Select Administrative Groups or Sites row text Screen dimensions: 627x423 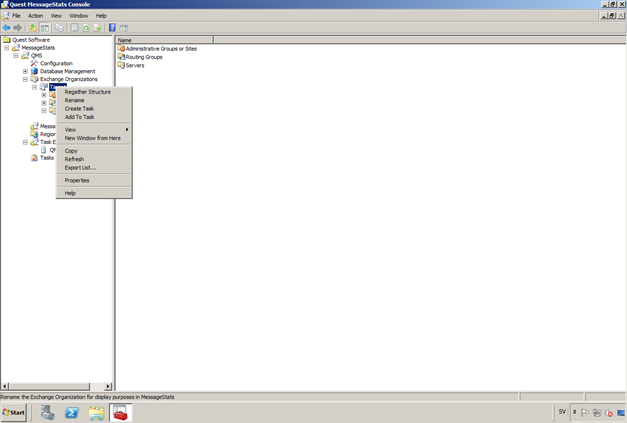pyautogui.click(x=161, y=48)
